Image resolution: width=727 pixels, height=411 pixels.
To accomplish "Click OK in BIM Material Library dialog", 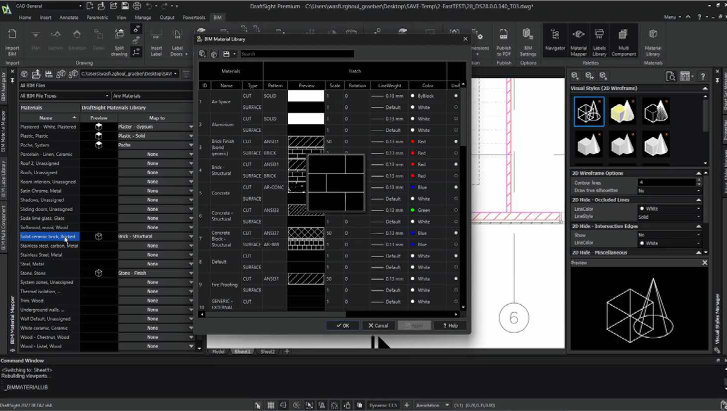I will coord(343,326).
